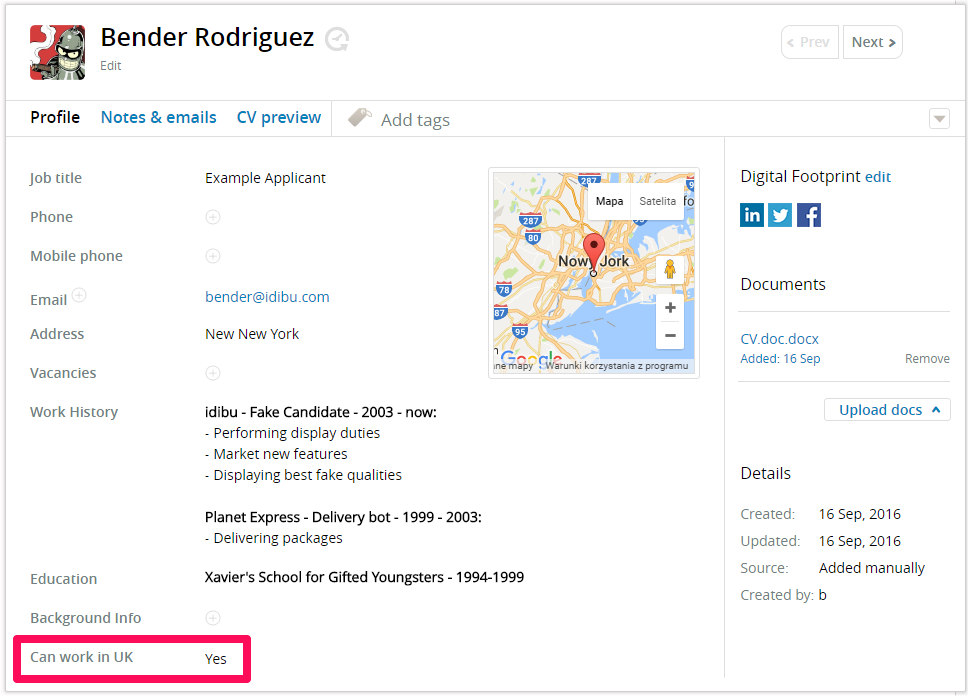Screen dimensions: 968x696
Task: Add another email via plus icon
Action: [79, 295]
